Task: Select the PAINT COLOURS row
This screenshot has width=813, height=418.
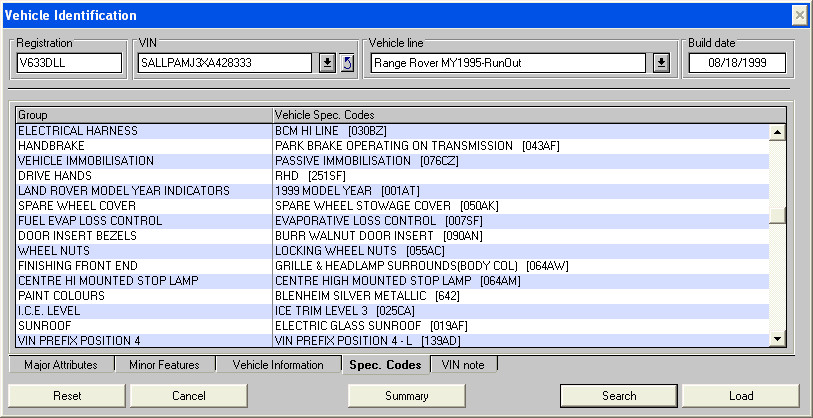Action: click(x=392, y=296)
